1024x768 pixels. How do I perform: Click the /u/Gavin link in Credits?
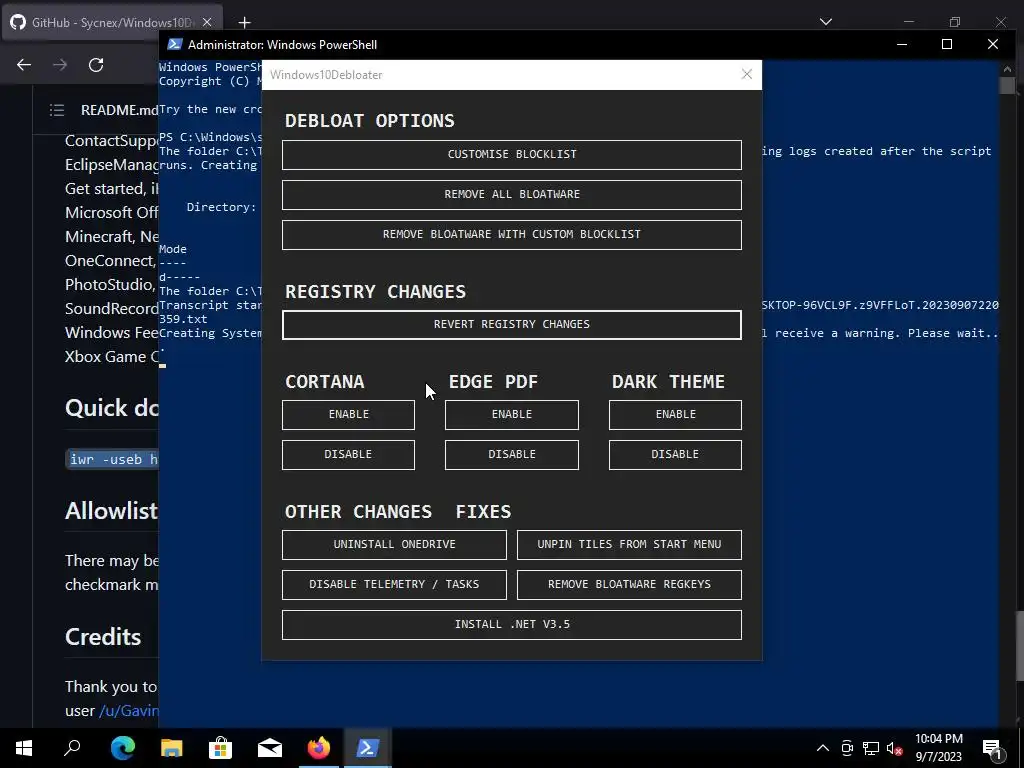(x=129, y=711)
